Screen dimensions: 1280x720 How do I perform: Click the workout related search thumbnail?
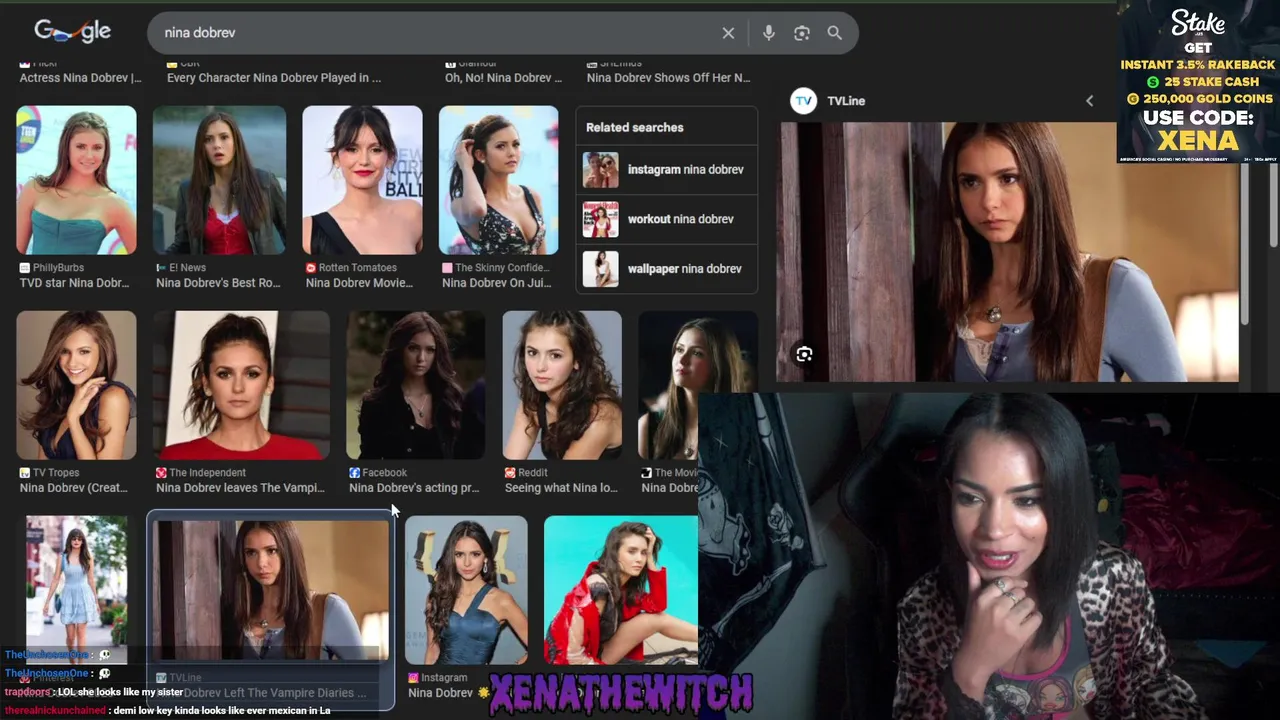click(601, 219)
